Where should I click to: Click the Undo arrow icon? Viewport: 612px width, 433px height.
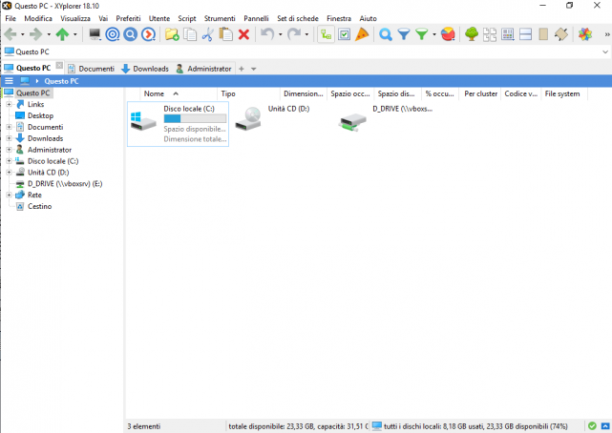click(267, 34)
